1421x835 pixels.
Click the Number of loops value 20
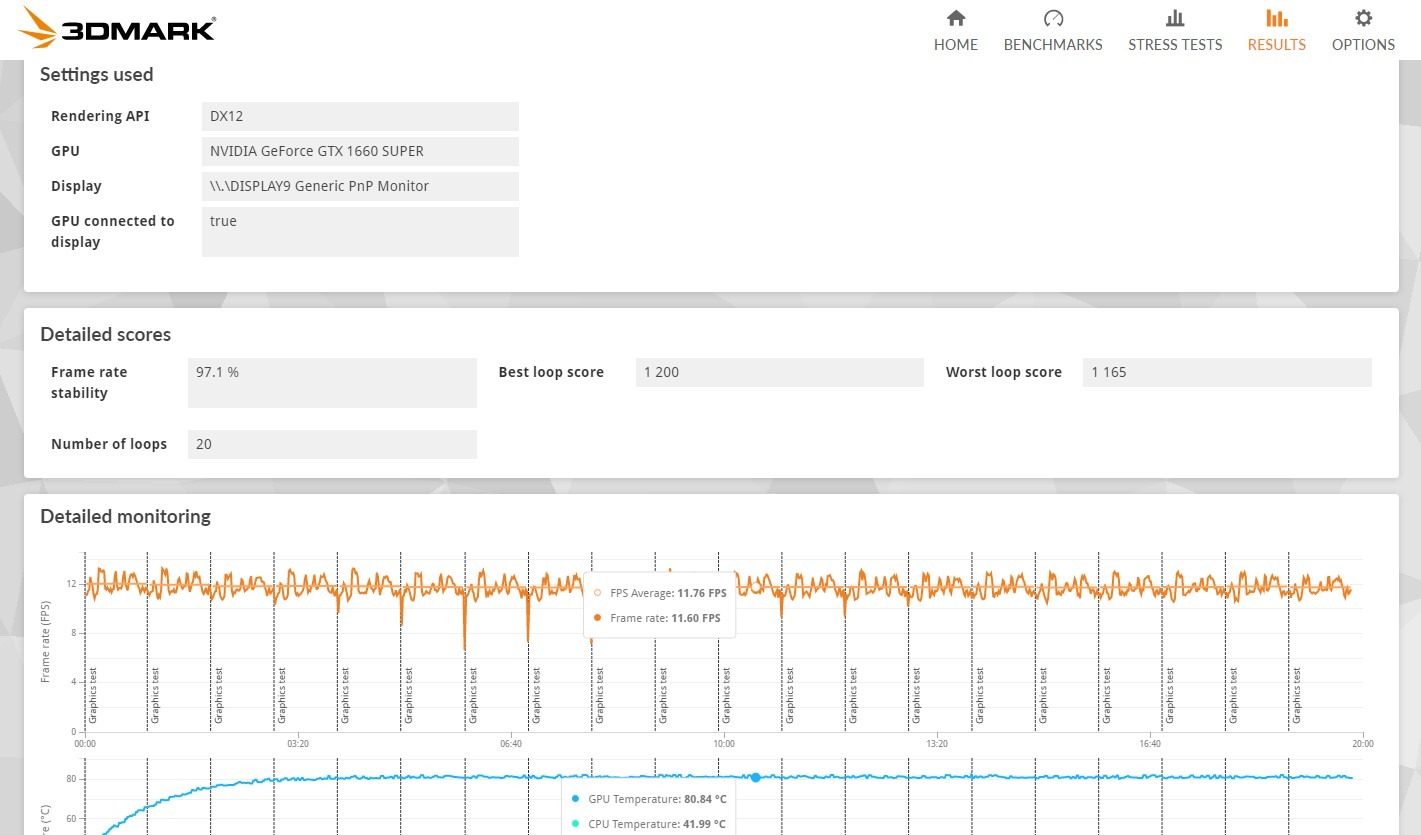pyautogui.click(x=332, y=444)
